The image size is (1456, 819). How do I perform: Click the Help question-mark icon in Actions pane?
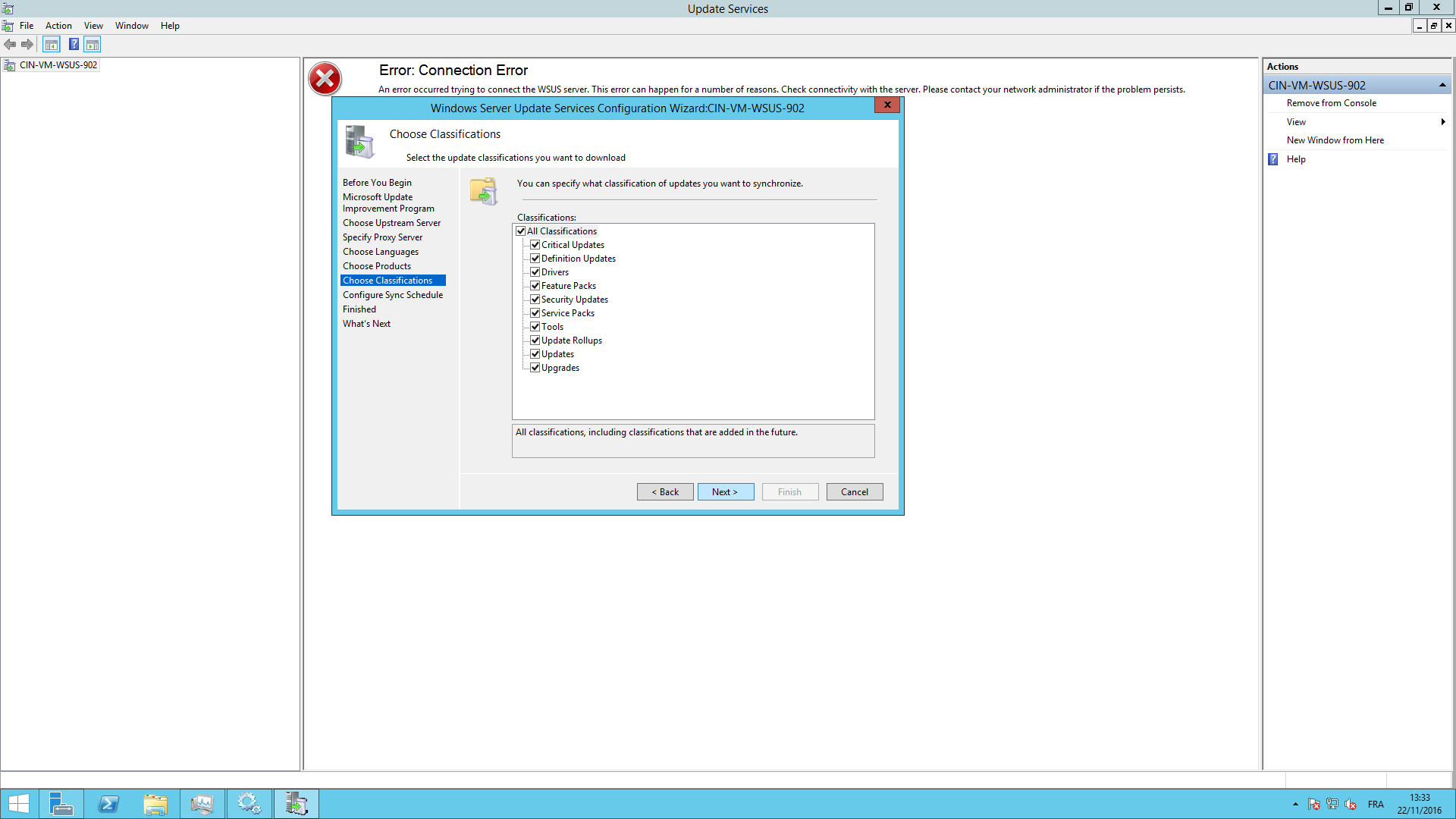pos(1273,159)
